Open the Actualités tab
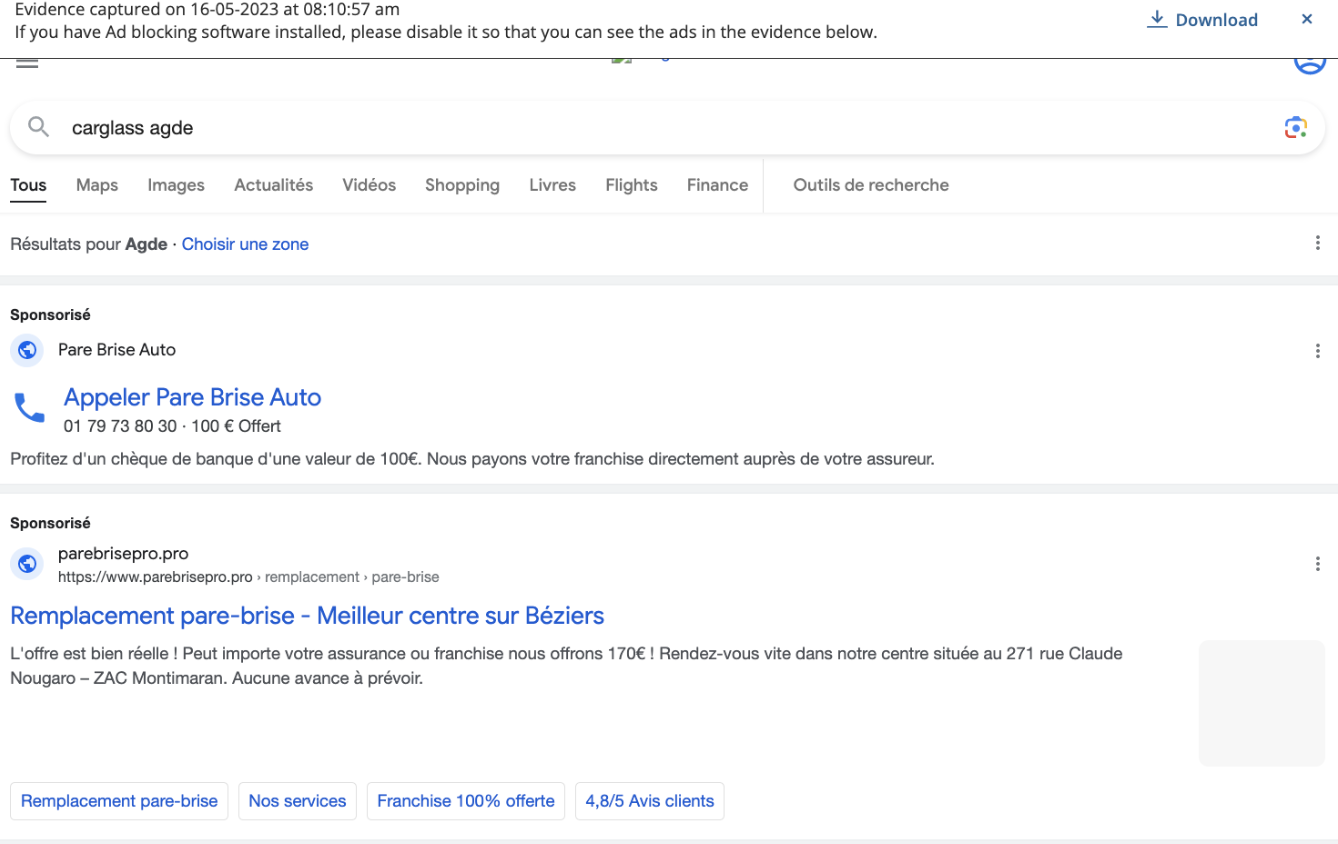This screenshot has height=844, width=1338. 273,185
